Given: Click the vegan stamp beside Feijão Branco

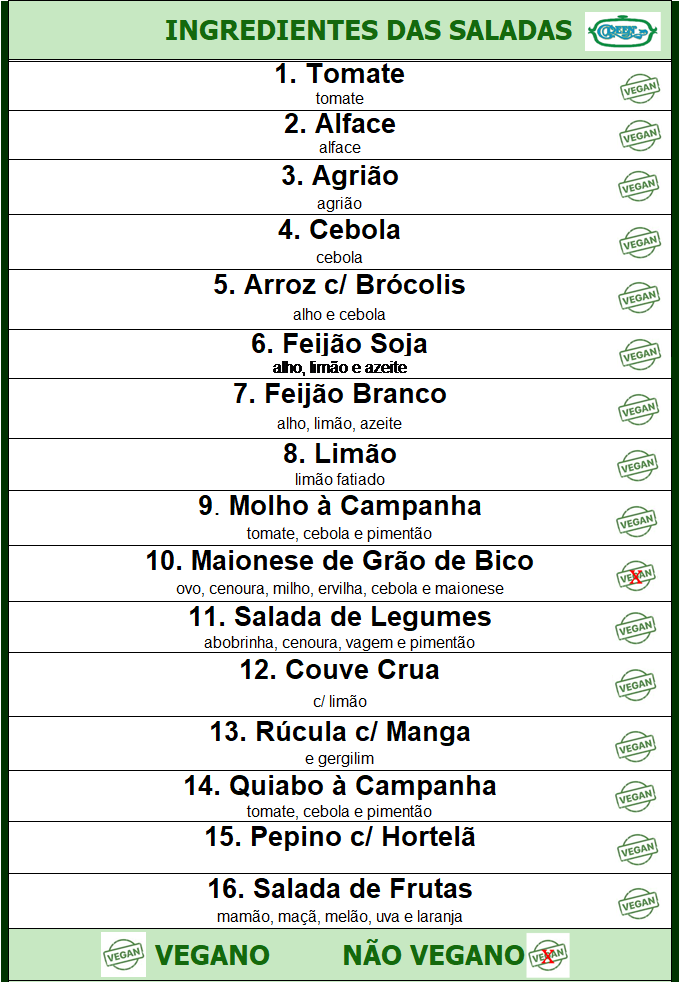Looking at the screenshot, I should coord(638,409).
